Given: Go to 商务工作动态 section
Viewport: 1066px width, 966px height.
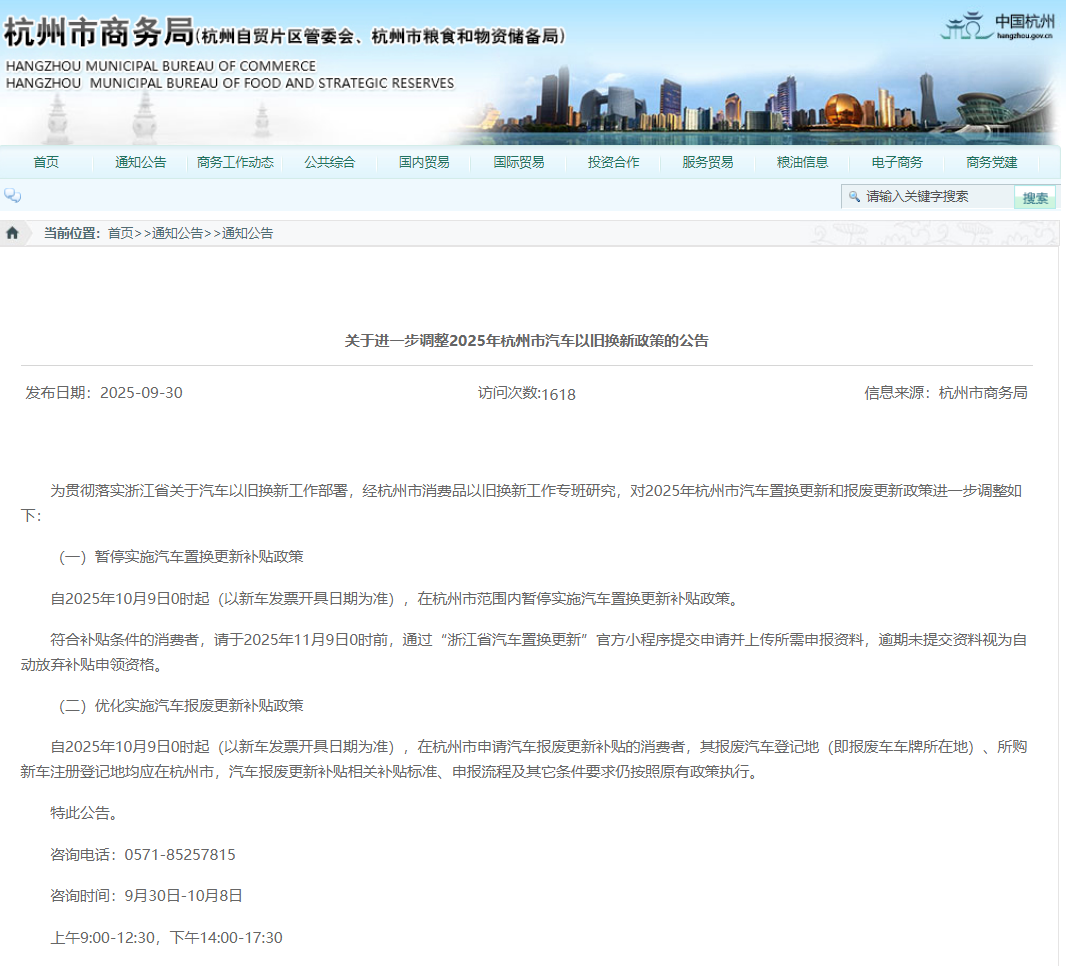Looking at the screenshot, I should point(235,162).
